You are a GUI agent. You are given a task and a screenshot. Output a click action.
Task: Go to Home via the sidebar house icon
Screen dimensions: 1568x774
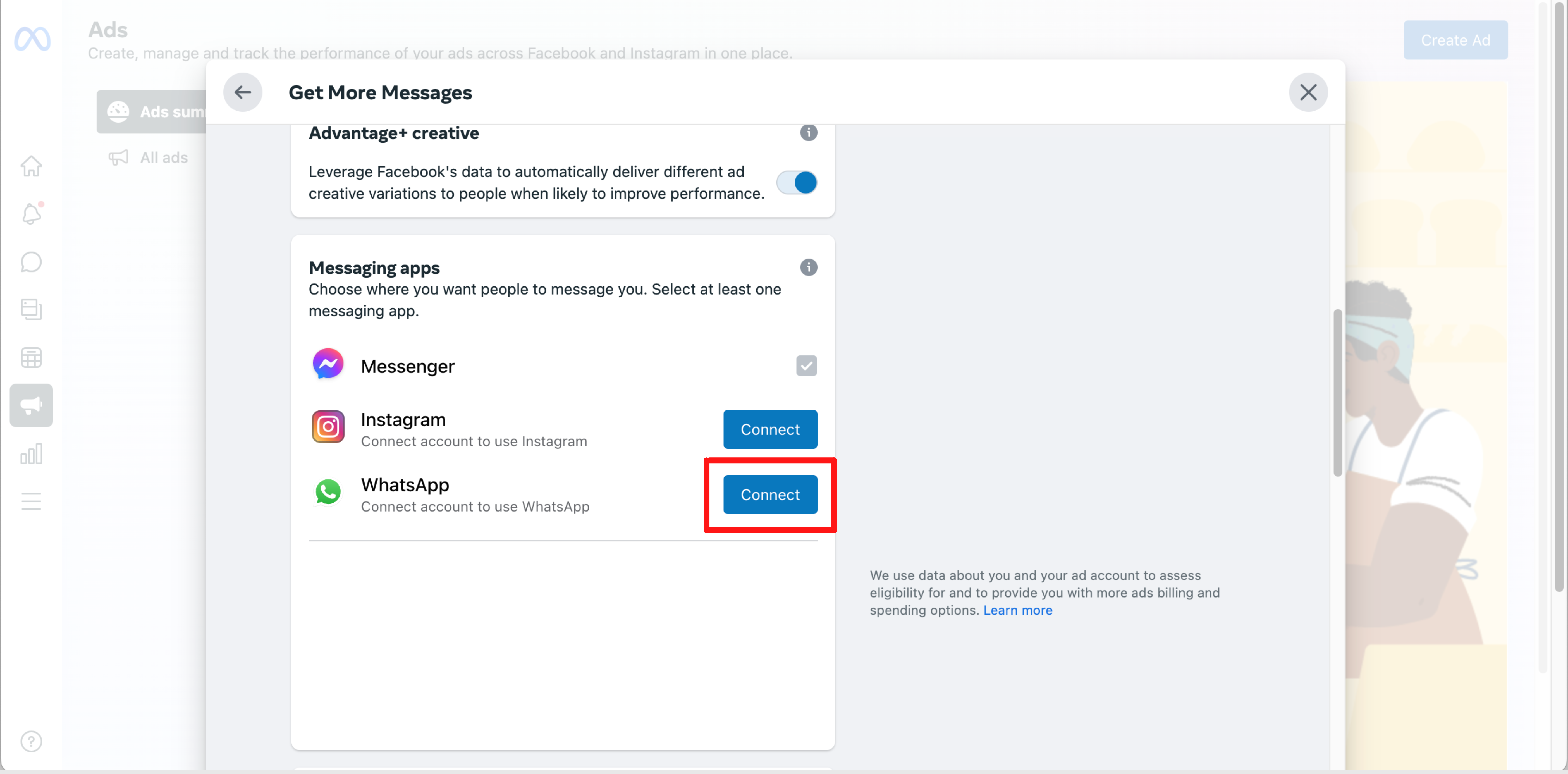(31, 166)
